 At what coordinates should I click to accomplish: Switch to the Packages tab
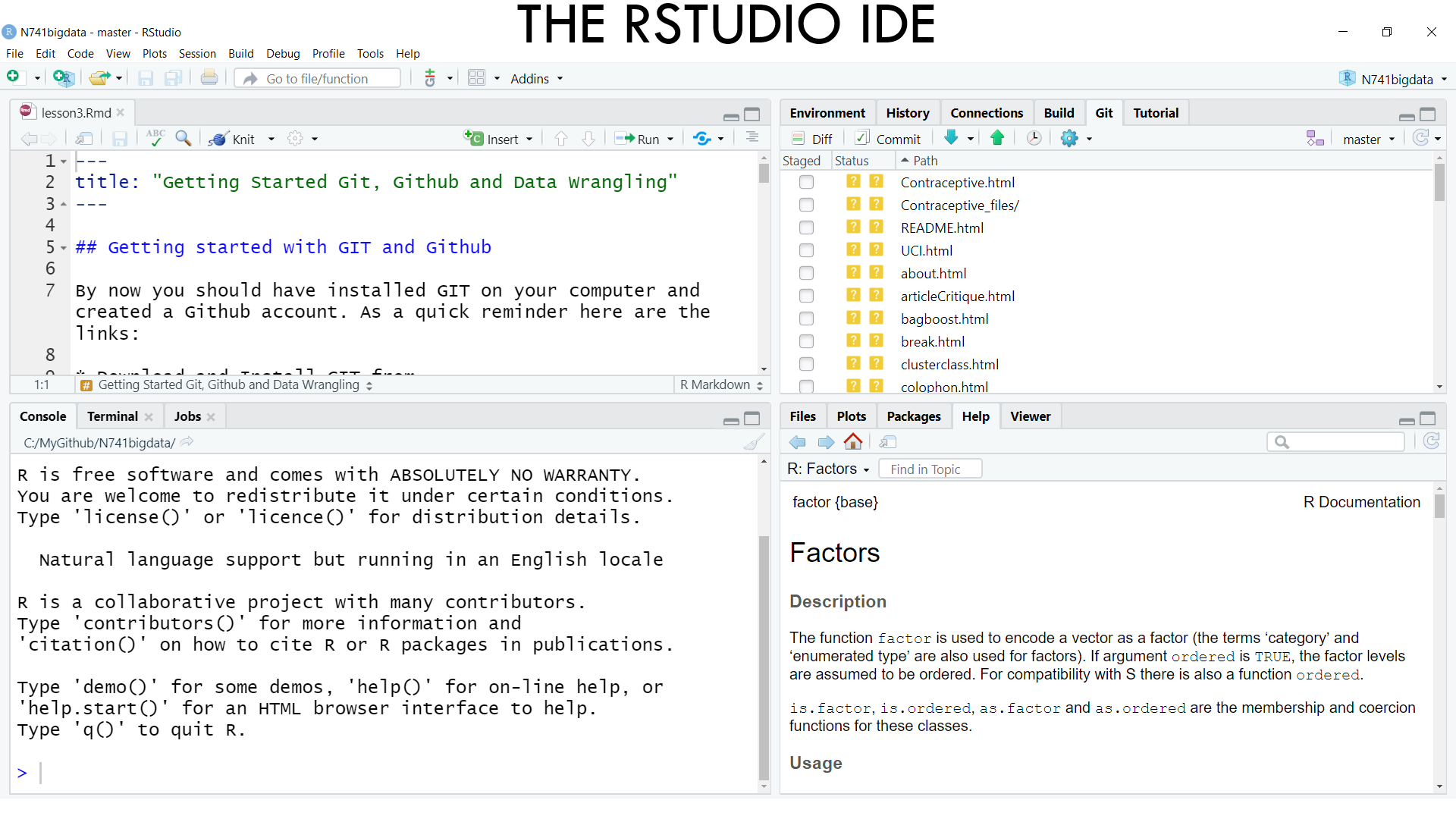tap(914, 416)
